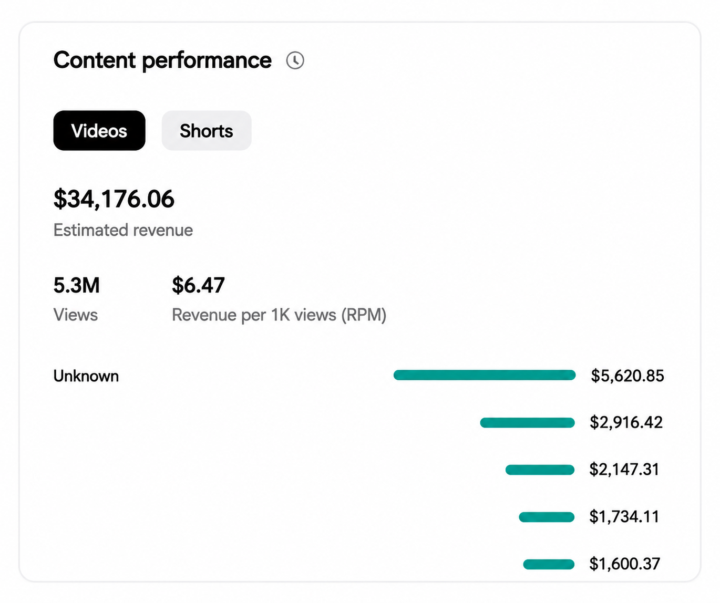Select the Videos tab
The height and width of the screenshot is (603, 720).
point(99,130)
